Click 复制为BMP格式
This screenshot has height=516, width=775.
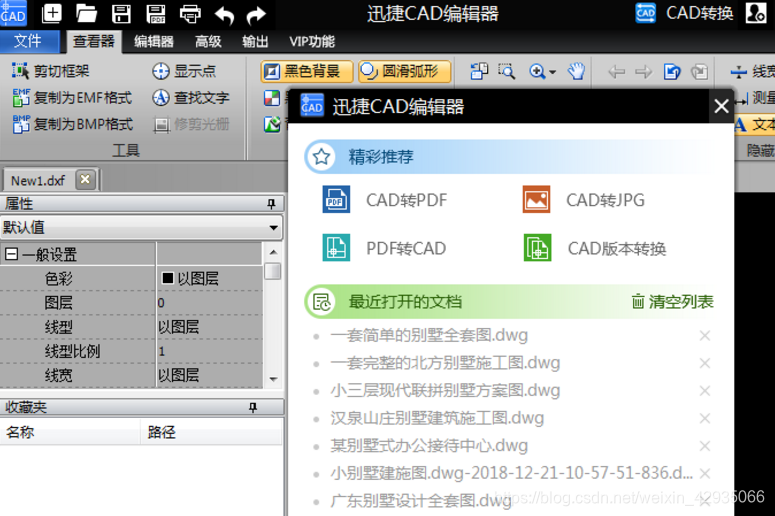tap(73, 124)
